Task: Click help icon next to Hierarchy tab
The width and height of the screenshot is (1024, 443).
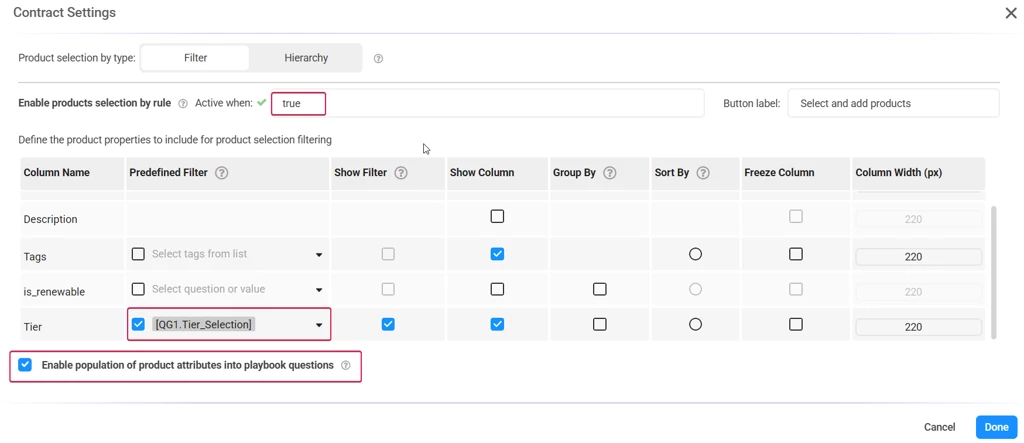Action: [378, 59]
